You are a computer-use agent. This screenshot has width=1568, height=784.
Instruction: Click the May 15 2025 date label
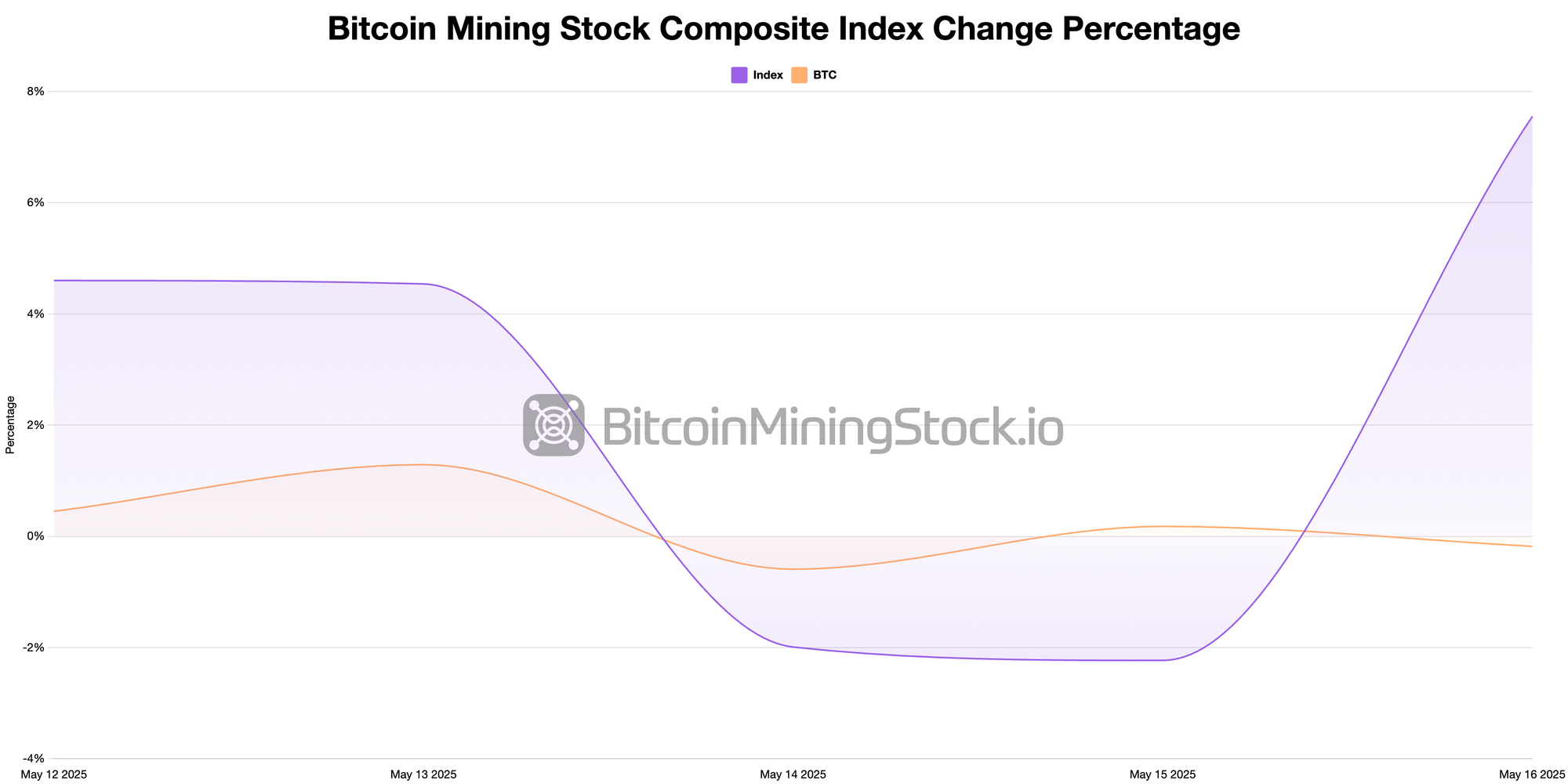[x=1163, y=775]
